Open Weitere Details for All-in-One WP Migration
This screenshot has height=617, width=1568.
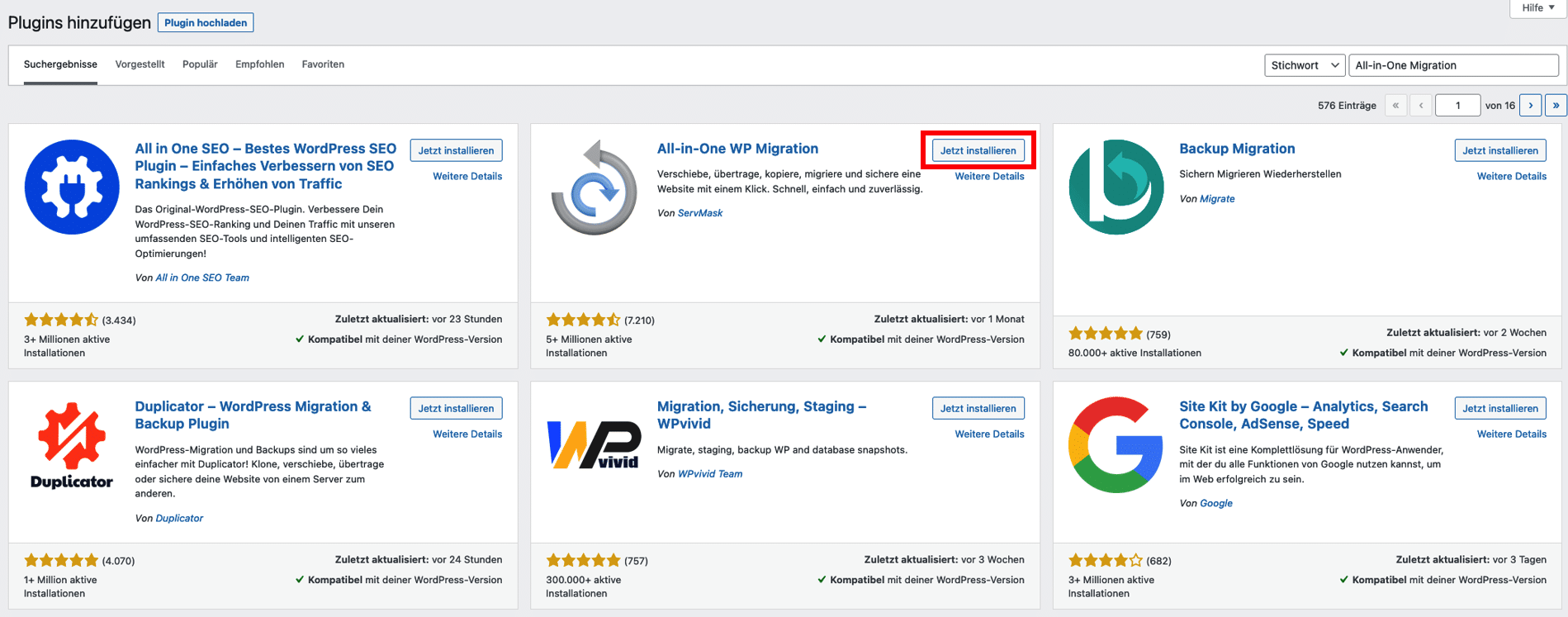(x=989, y=176)
